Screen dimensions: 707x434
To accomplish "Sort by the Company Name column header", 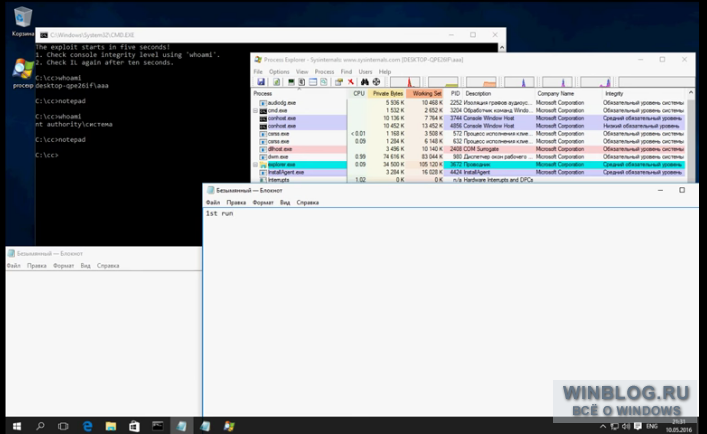I will (568, 93).
